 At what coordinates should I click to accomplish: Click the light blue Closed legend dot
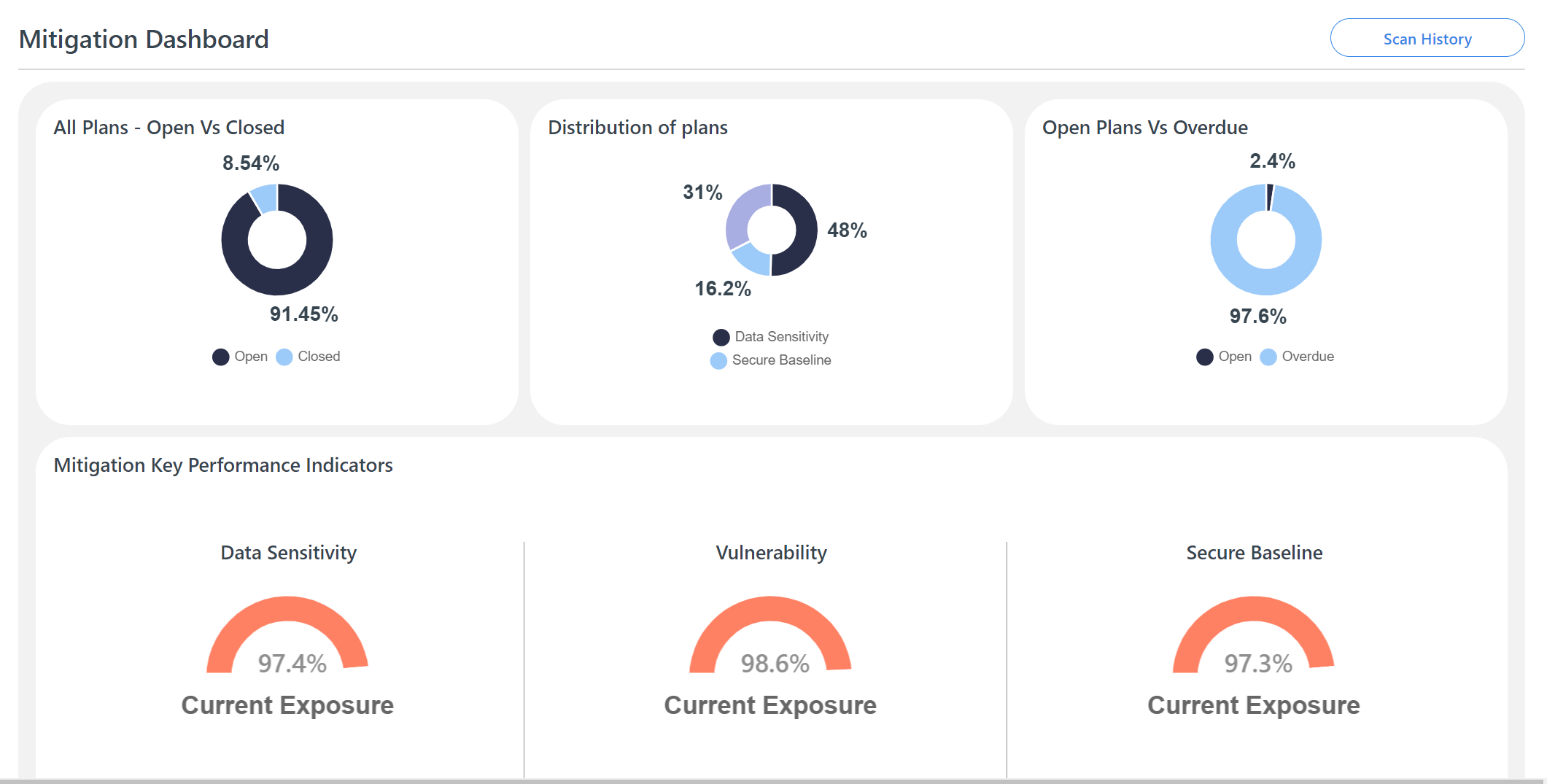[284, 357]
